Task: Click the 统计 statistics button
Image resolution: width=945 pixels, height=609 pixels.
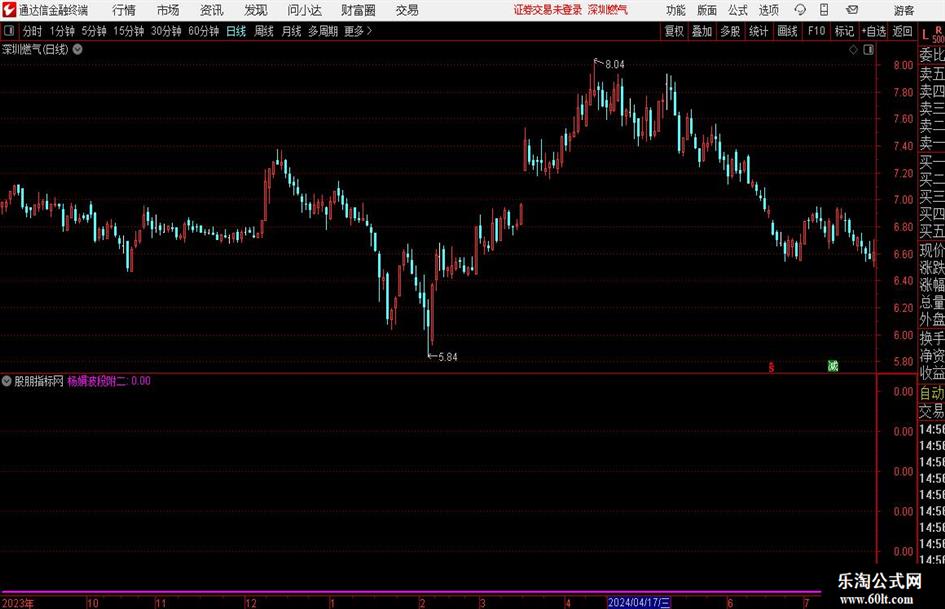Action: (x=758, y=31)
